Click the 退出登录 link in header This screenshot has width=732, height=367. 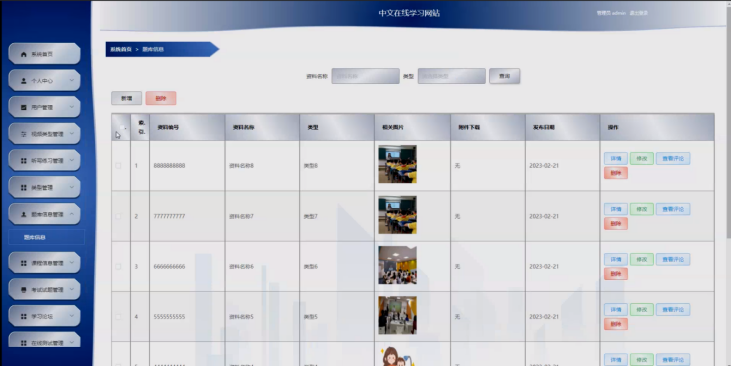click(x=639, y=13)
